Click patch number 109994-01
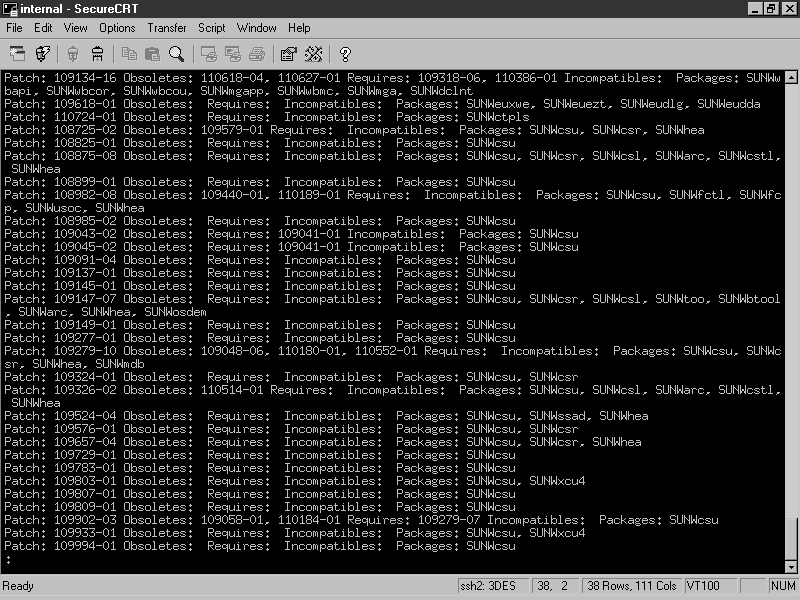Image resolution: width=800 pixels, height=600 pixels. click(x=85, y=546)
